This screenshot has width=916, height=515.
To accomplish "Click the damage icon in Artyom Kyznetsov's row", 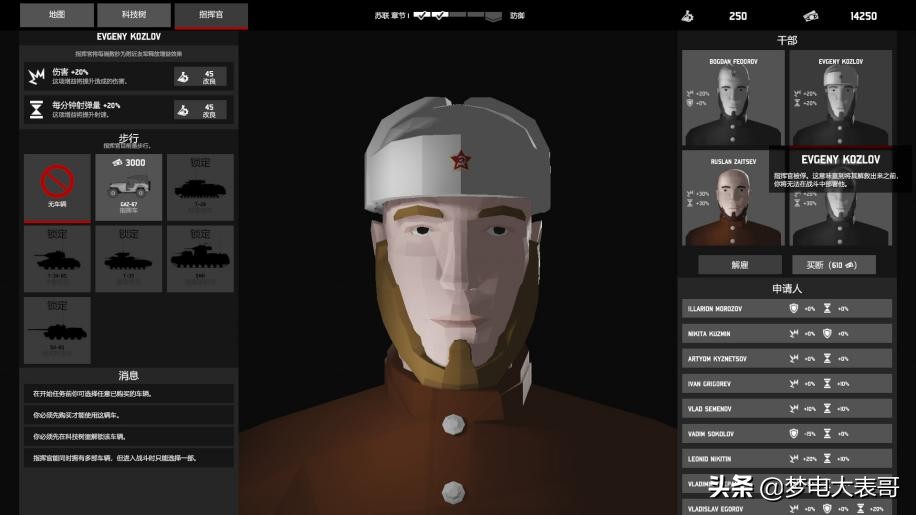I will pos(793,359).
